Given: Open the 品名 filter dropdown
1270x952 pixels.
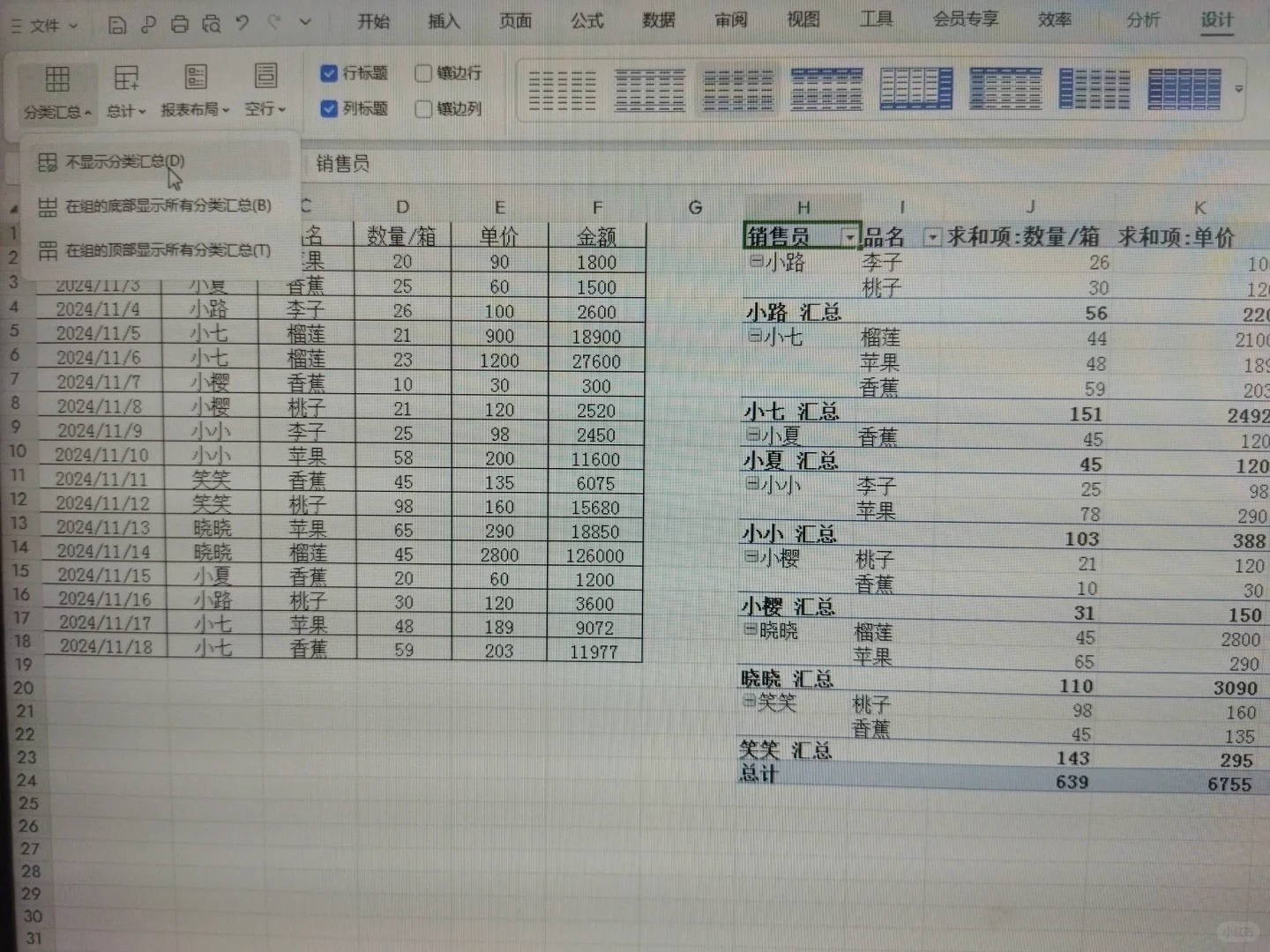Looking at the screenshot, I should point(932,236).
